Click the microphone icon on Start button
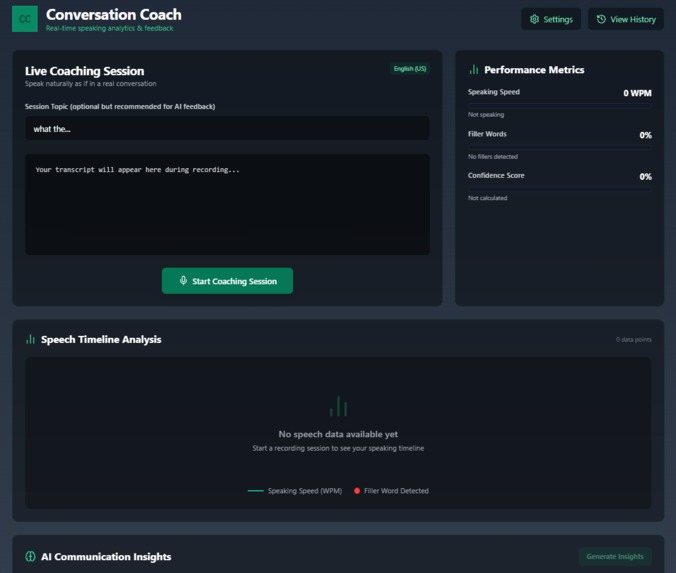This screenshot has height=573, width=676. [183, 281]
